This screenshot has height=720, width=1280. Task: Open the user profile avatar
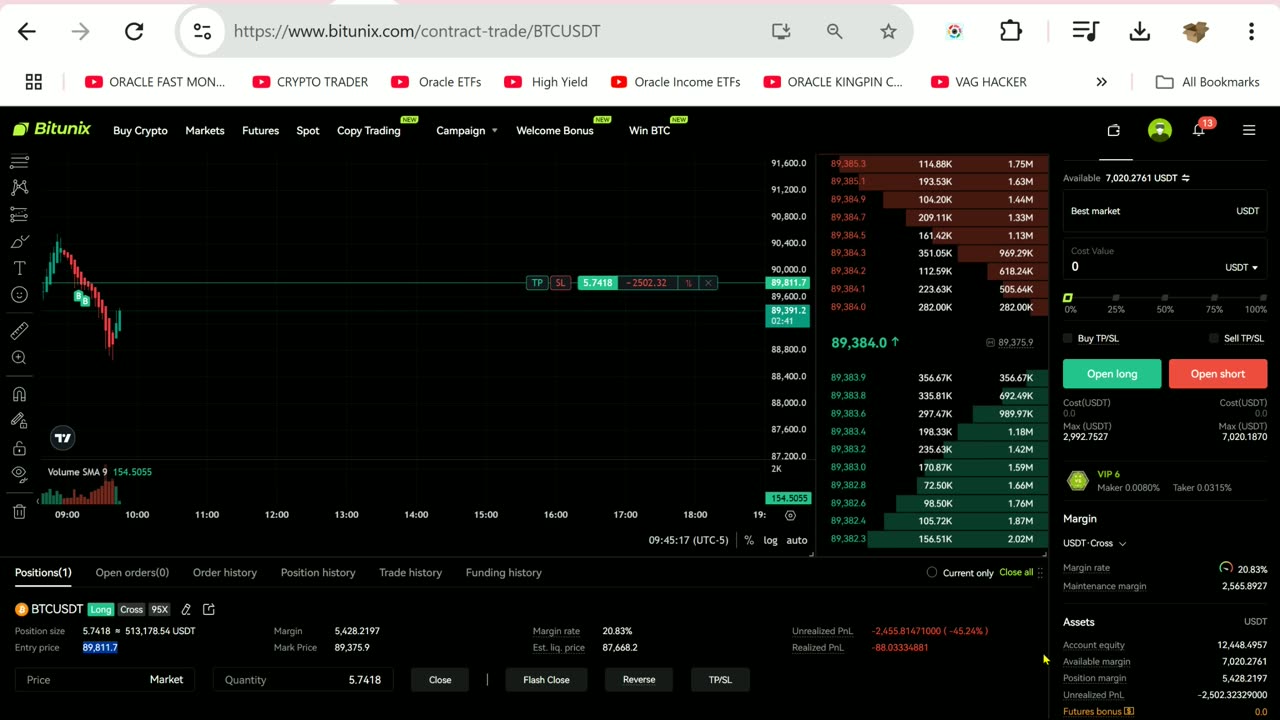(1159, 130)
